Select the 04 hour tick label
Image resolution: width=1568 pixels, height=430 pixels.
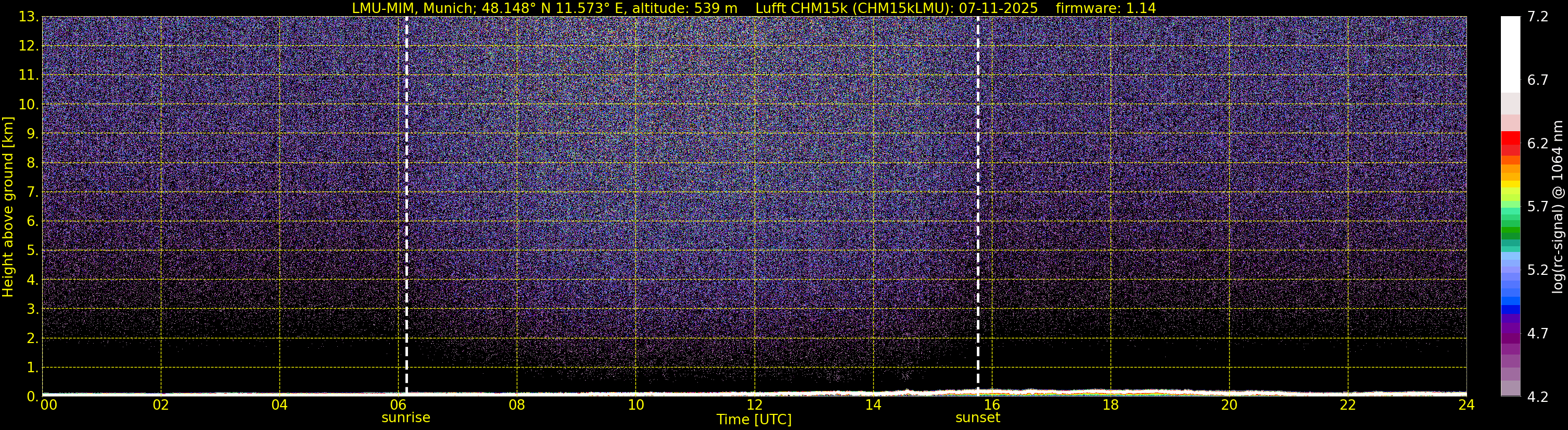click(279, 405)
